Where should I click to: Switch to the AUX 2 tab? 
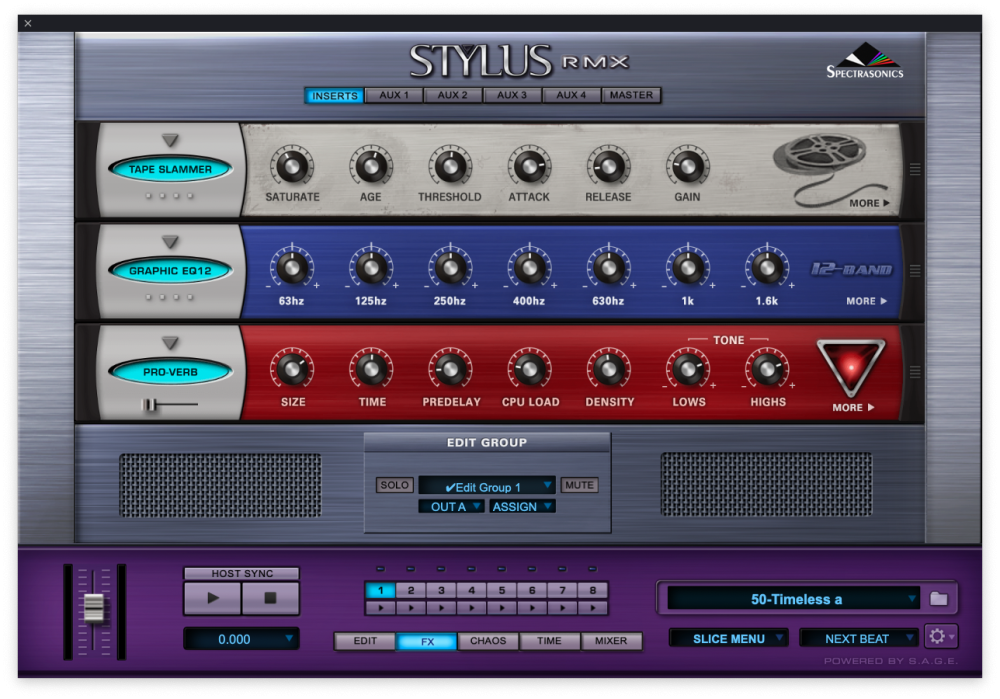[x=452, y=95]
